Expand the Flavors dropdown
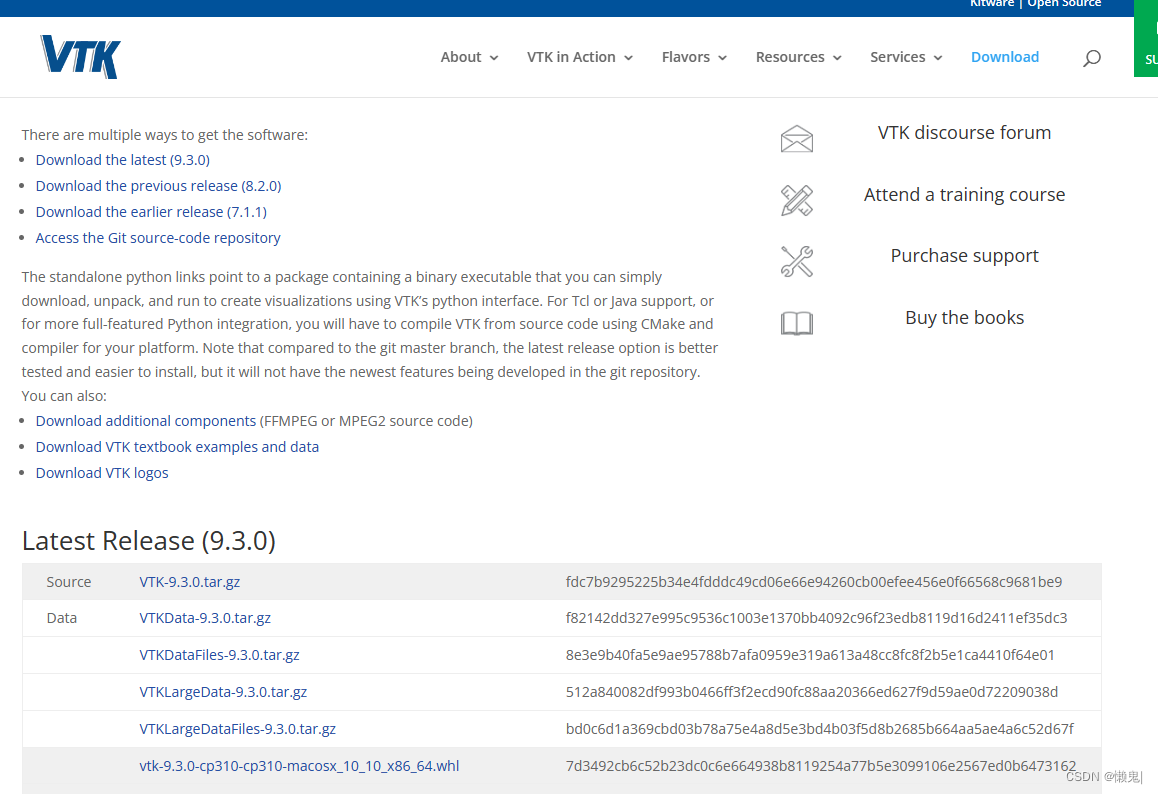 [686, 57]
